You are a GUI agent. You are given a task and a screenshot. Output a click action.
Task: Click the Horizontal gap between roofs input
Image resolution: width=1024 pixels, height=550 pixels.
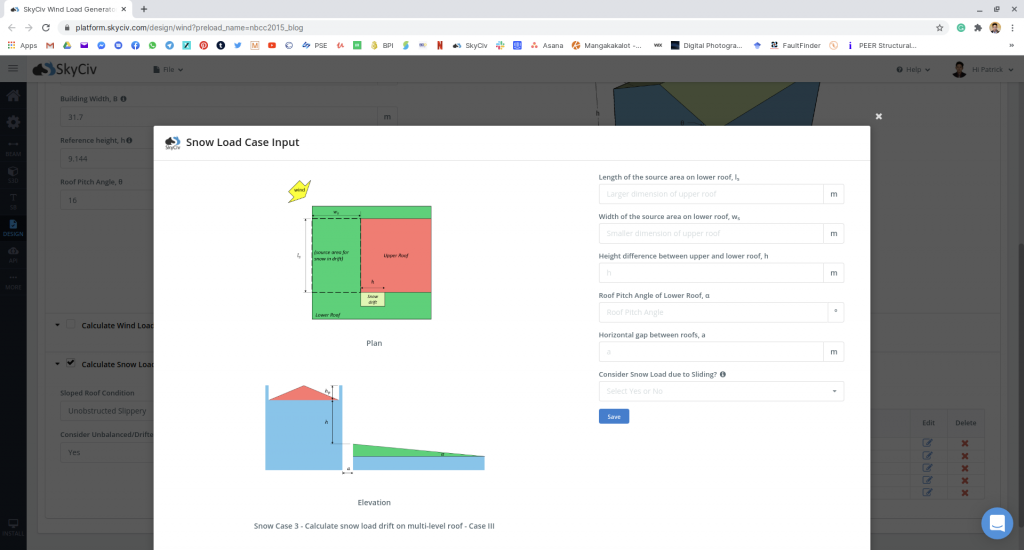pos(710,352)
